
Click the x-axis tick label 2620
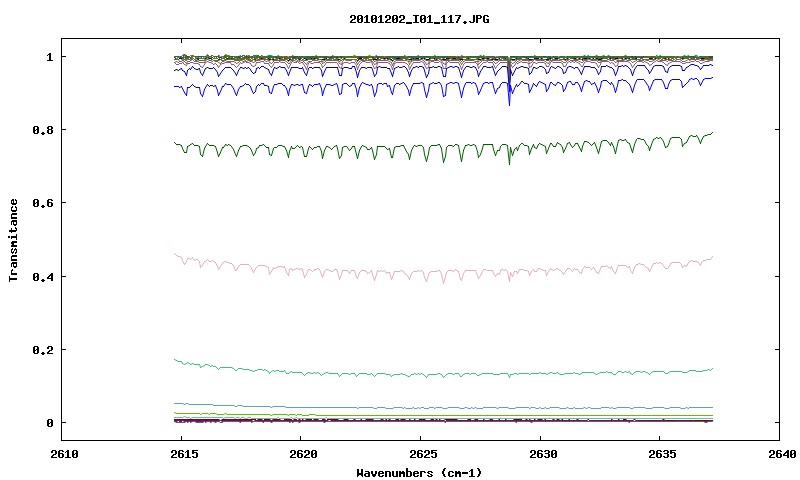pos(303,454)
